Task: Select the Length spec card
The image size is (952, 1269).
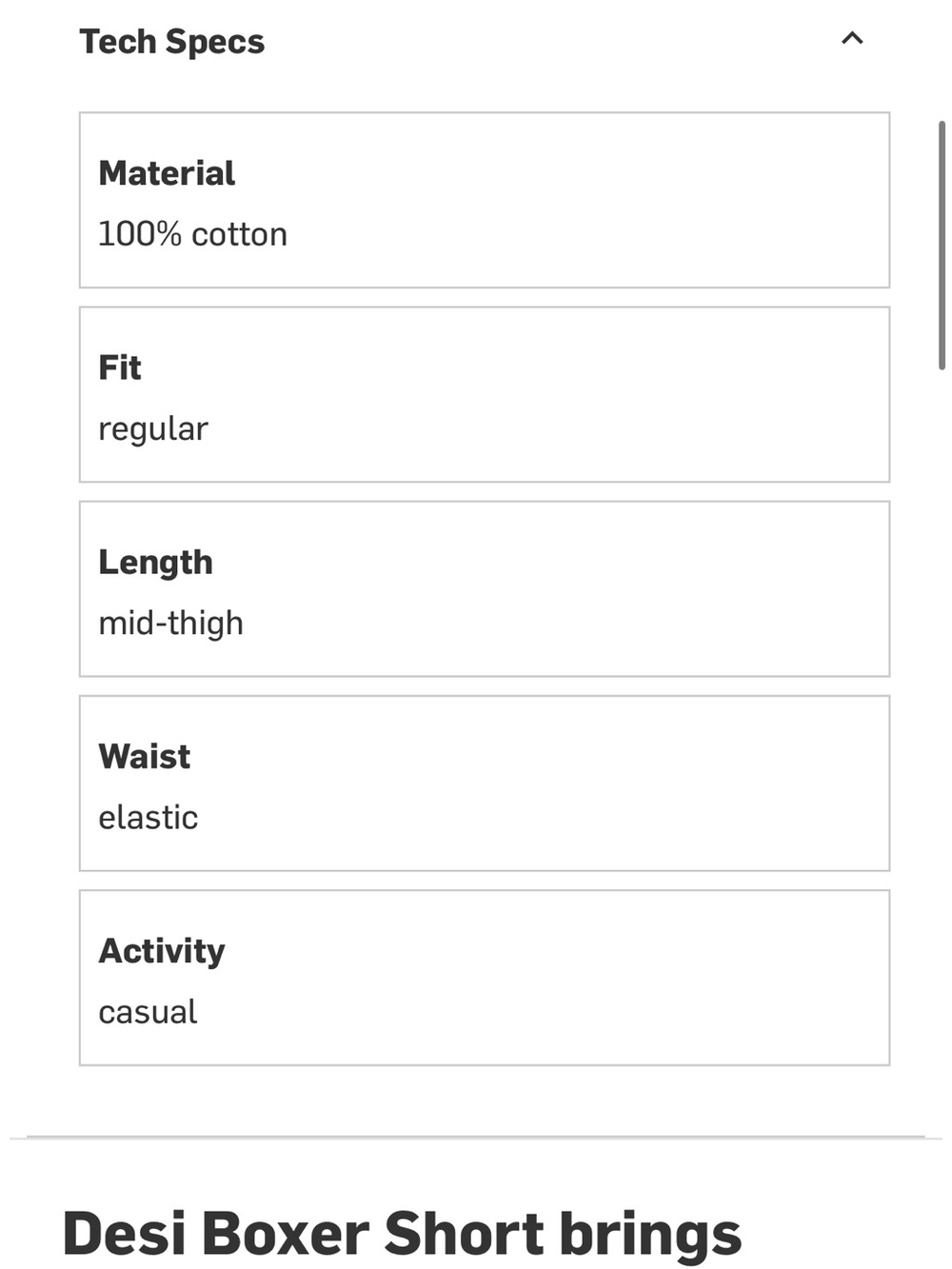Action: point(485,588)
